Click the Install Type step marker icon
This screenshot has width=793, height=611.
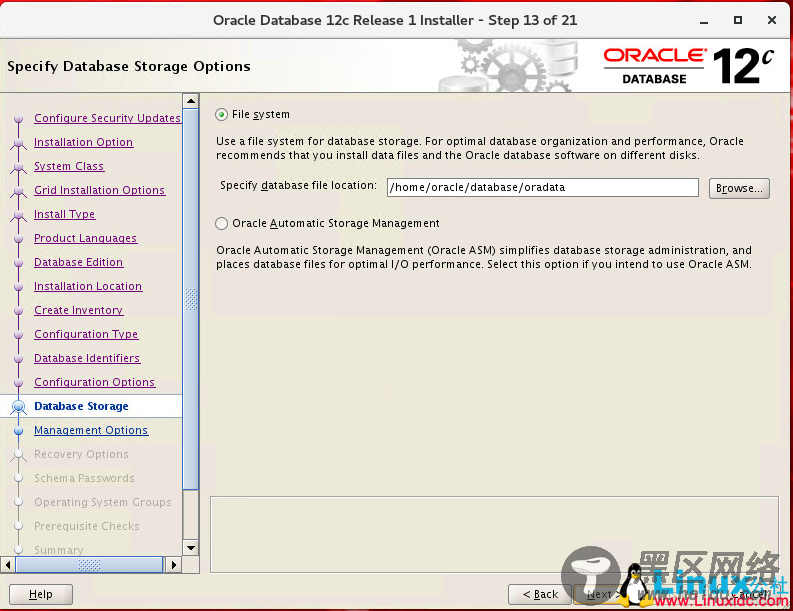pyautogui.click(x=19, y=214)
